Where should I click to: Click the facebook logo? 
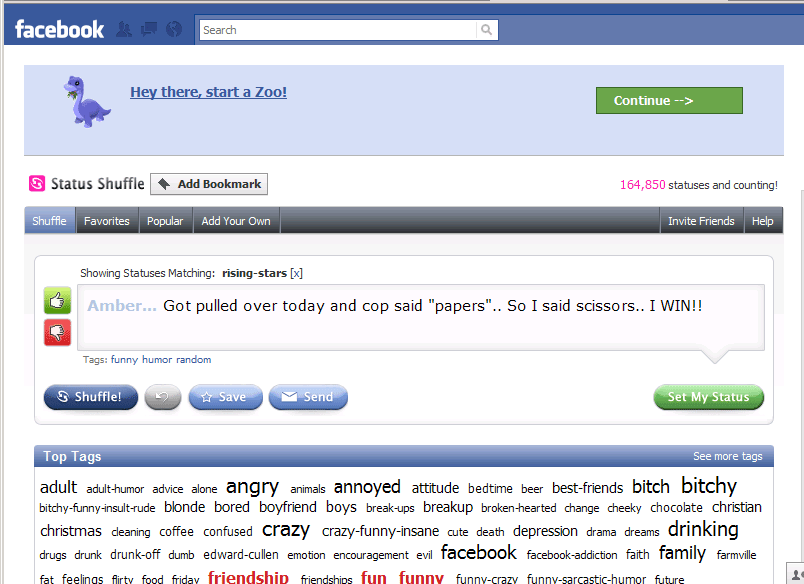coord(59,29)
